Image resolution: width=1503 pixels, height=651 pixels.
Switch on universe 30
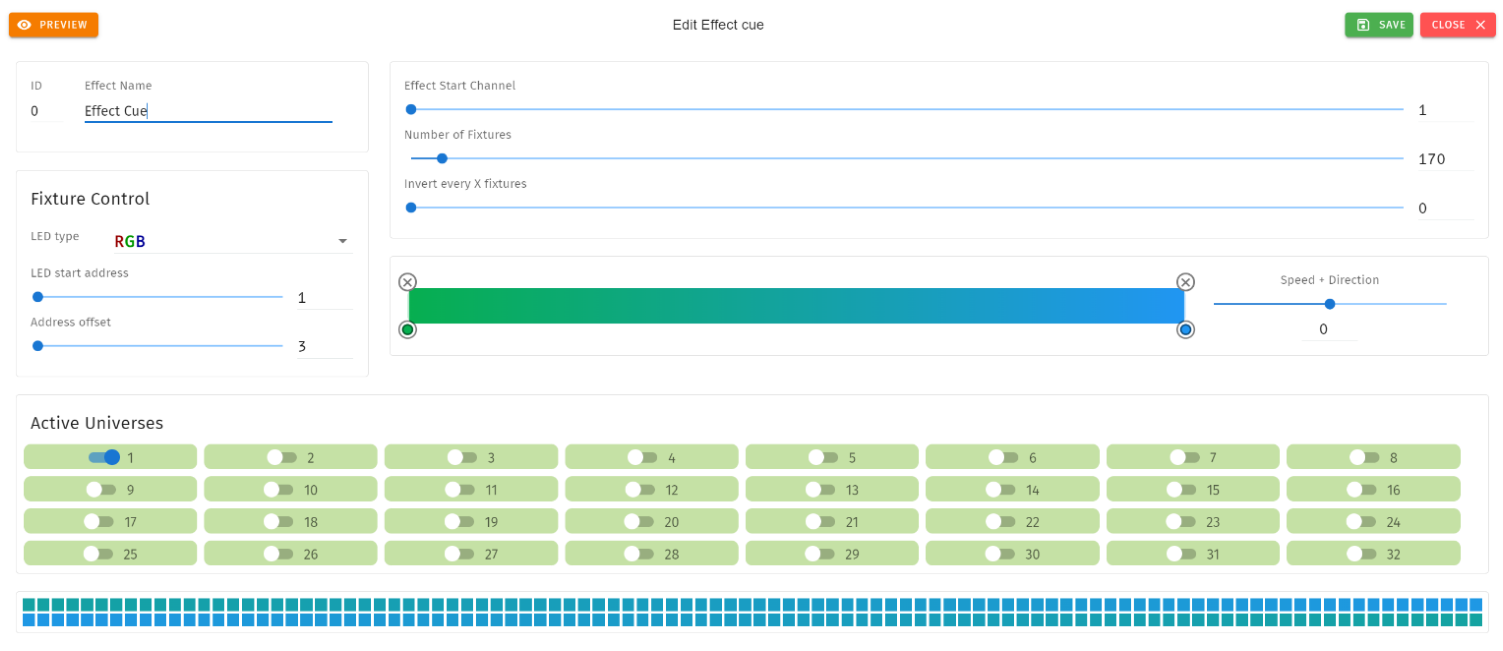click(x=1001, y=554)
